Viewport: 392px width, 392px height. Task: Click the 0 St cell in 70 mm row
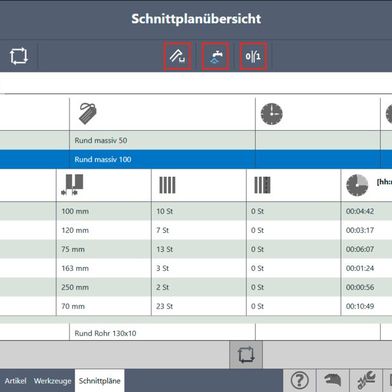pos(294,306)
